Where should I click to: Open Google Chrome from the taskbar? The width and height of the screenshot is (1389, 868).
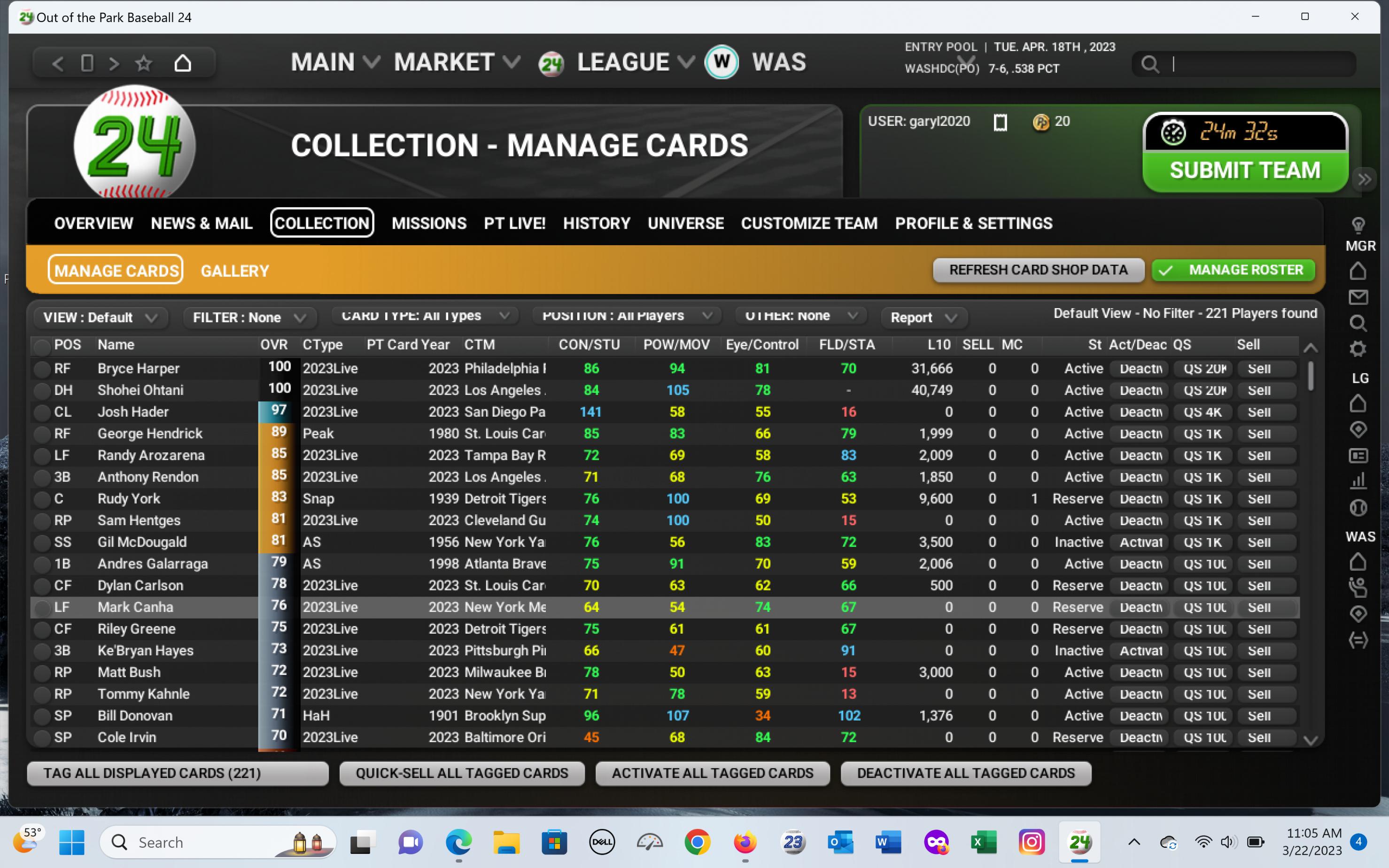coord(698,842)
